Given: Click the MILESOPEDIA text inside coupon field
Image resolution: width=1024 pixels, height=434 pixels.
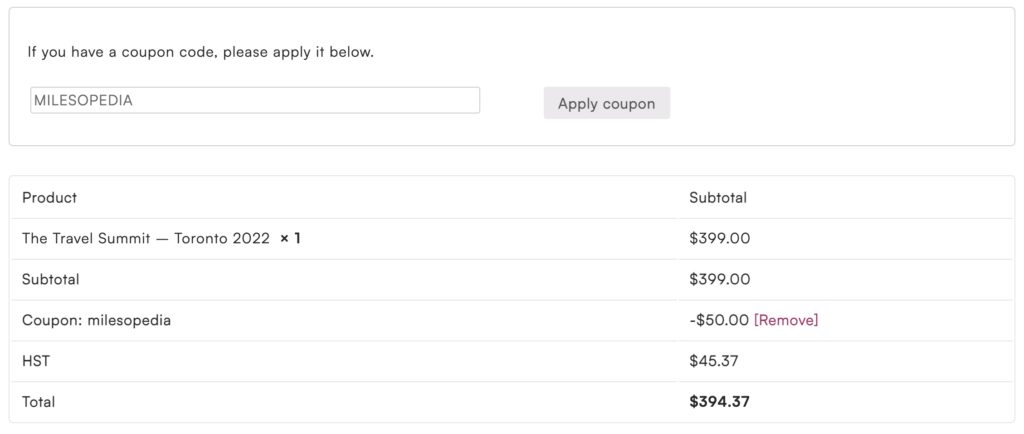Looking at the screenshot, I should click(83, 100).
